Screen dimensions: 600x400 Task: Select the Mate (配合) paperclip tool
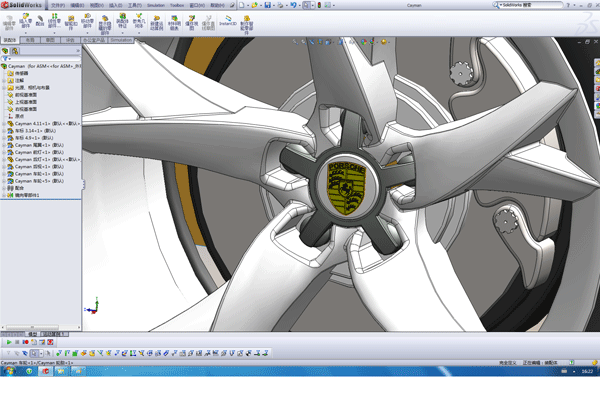pyautogui.click(x=40, y=21)
